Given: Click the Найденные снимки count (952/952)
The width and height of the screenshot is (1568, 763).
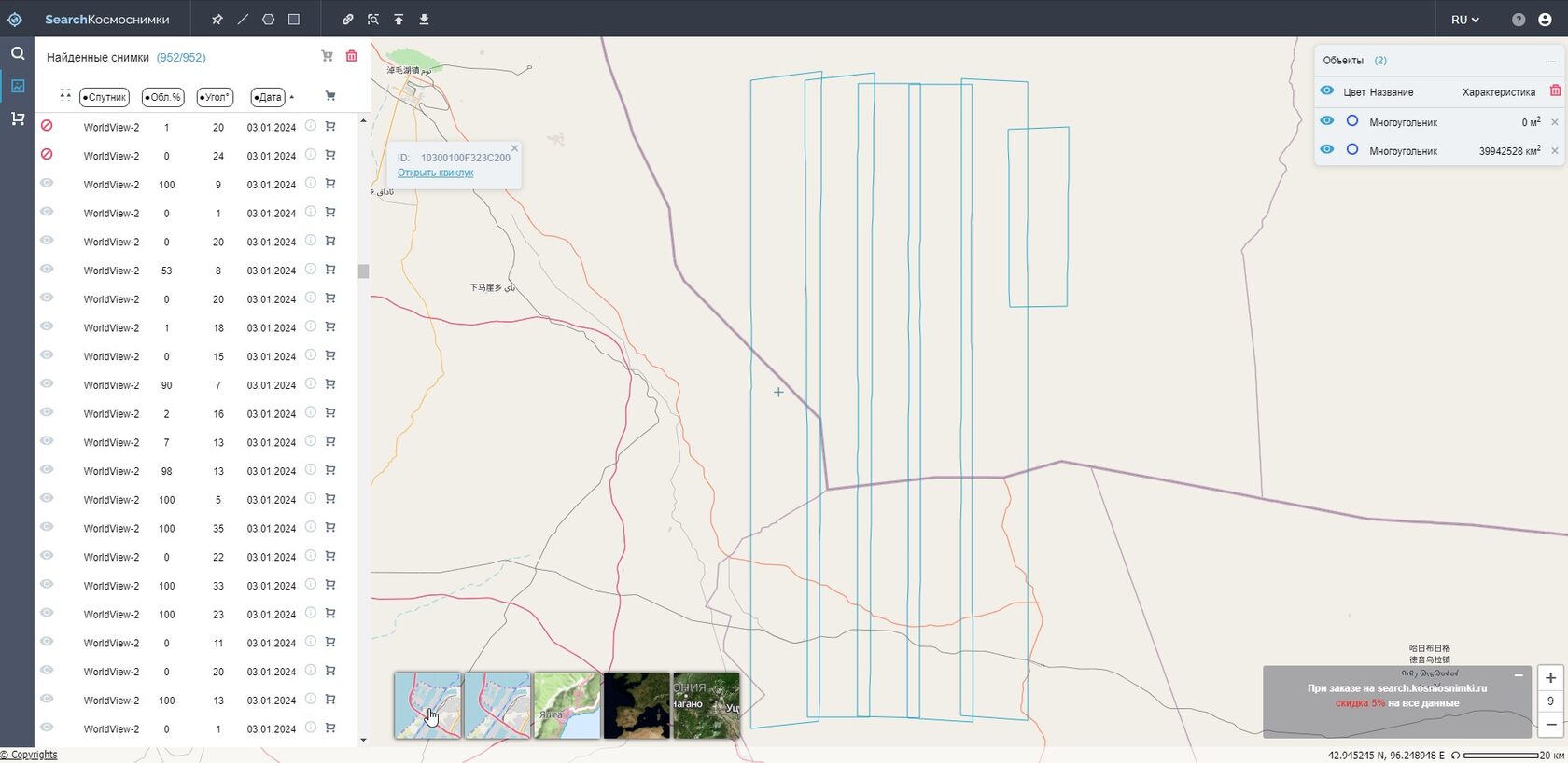Looking at the screenshot, I should [x=181, y=57].
